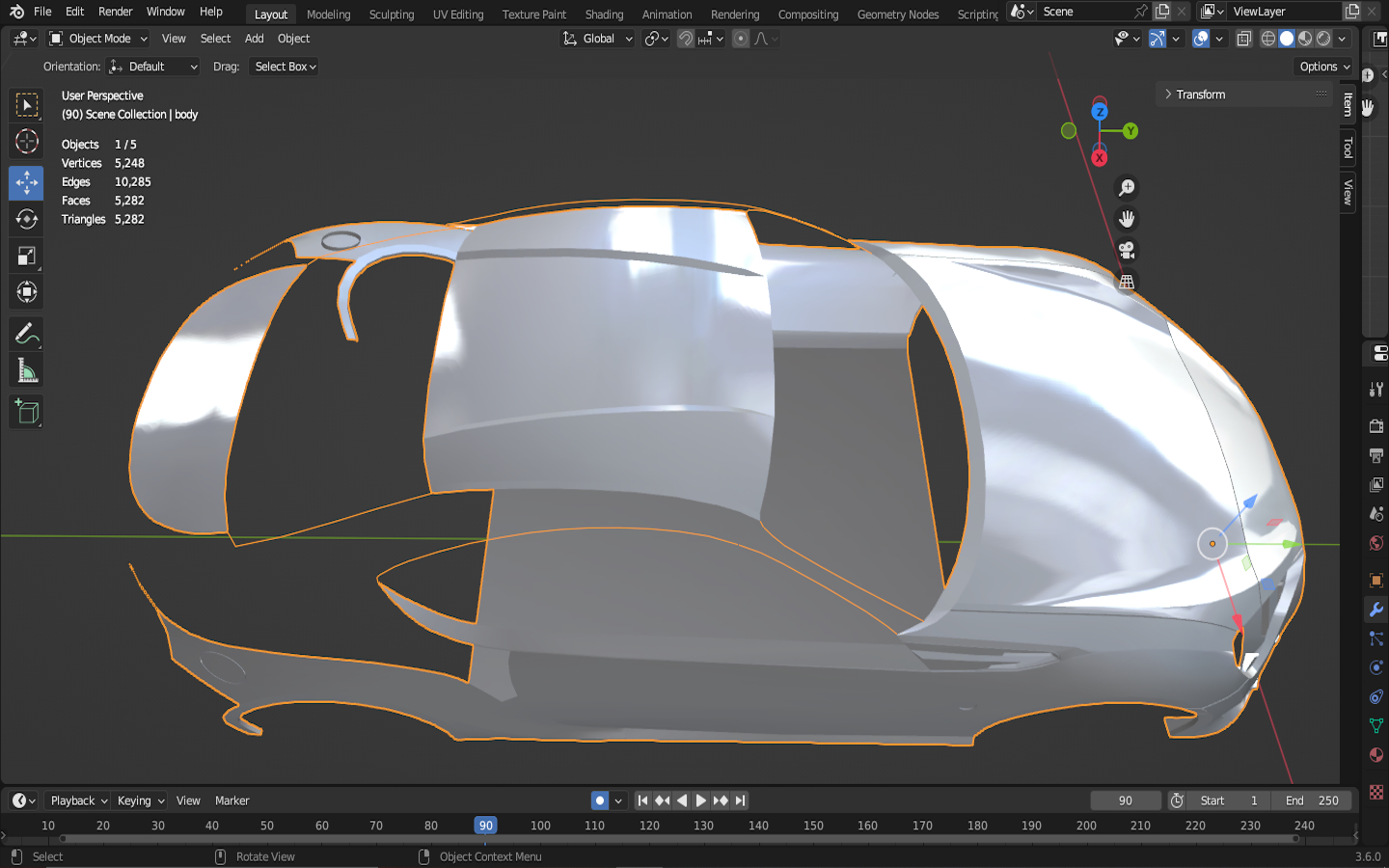1389x868 pixels.
Task: Switch to the UV Editing workspace tab
Action: 458,14
